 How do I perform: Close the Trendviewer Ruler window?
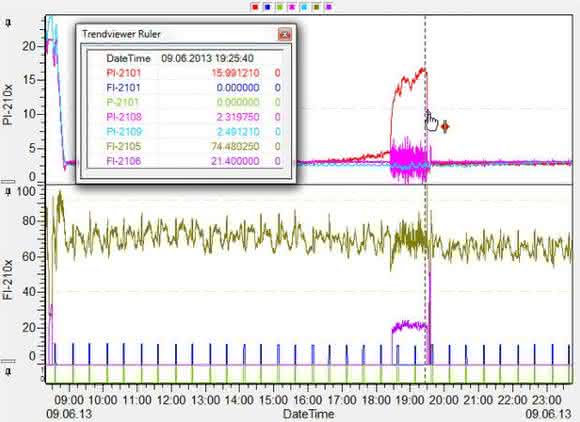pyautogui.click(x=284, y=35)
